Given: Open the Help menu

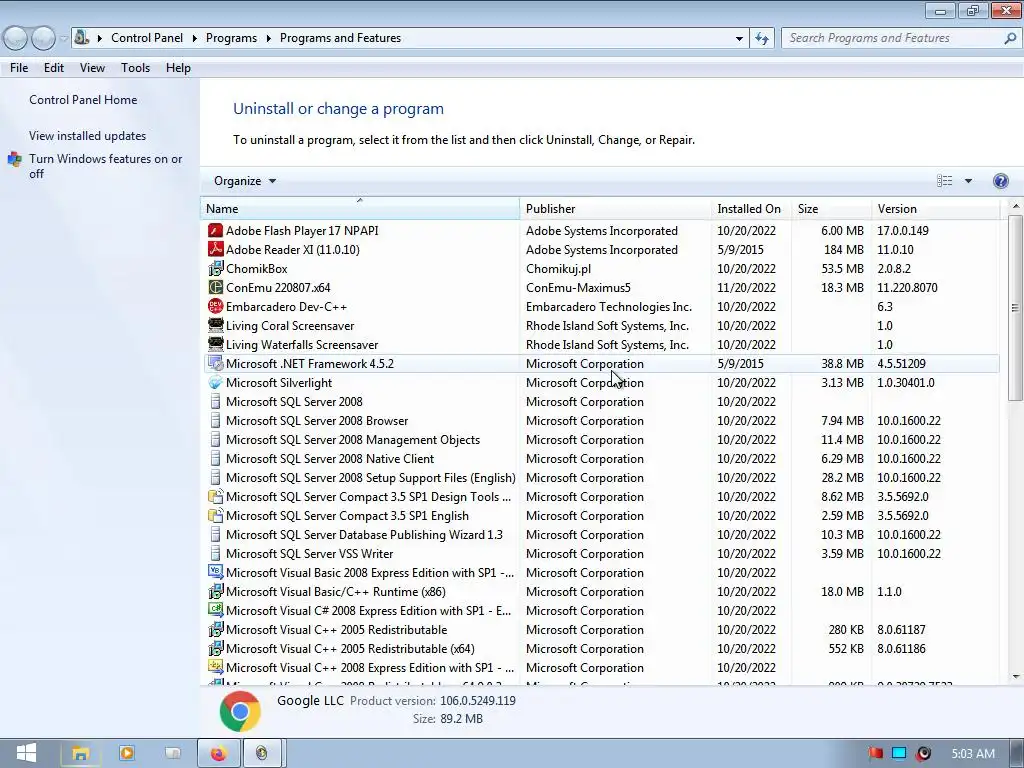Looking at the screenshot, I should tap(178, 68).
